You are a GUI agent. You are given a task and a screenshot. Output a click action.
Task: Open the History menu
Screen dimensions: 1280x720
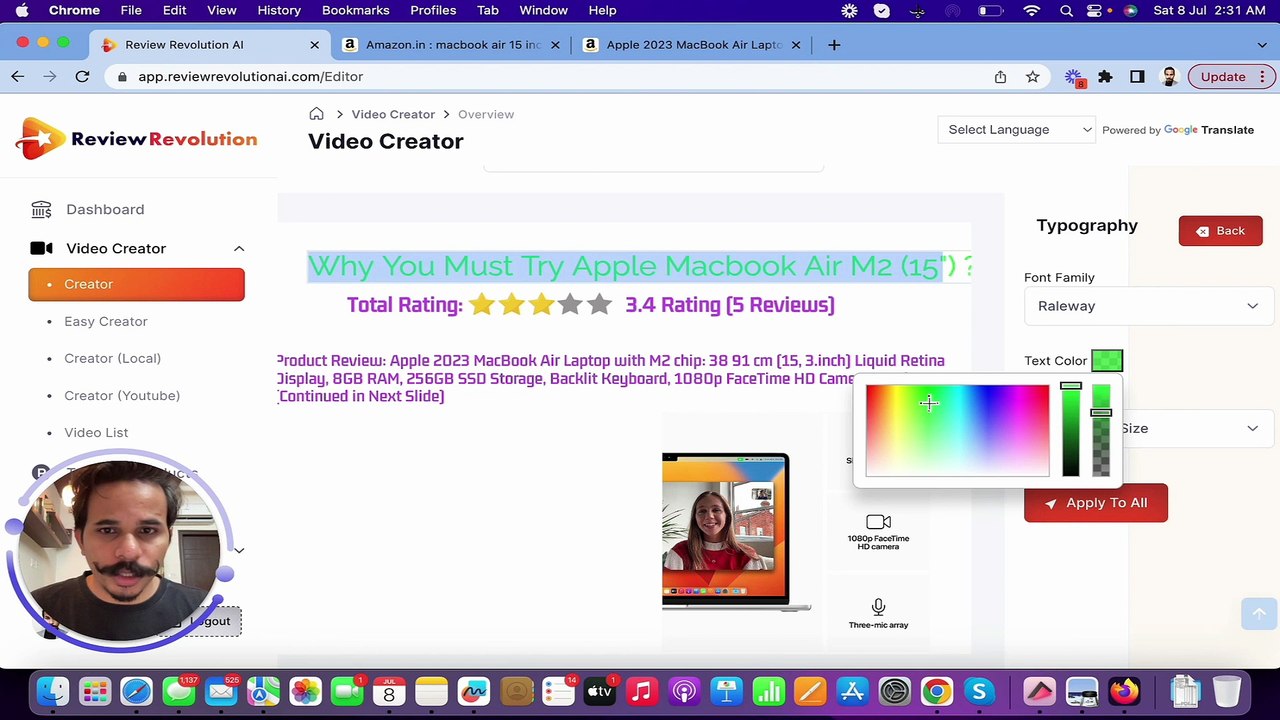pyautogui.click(x=279, y=10)
